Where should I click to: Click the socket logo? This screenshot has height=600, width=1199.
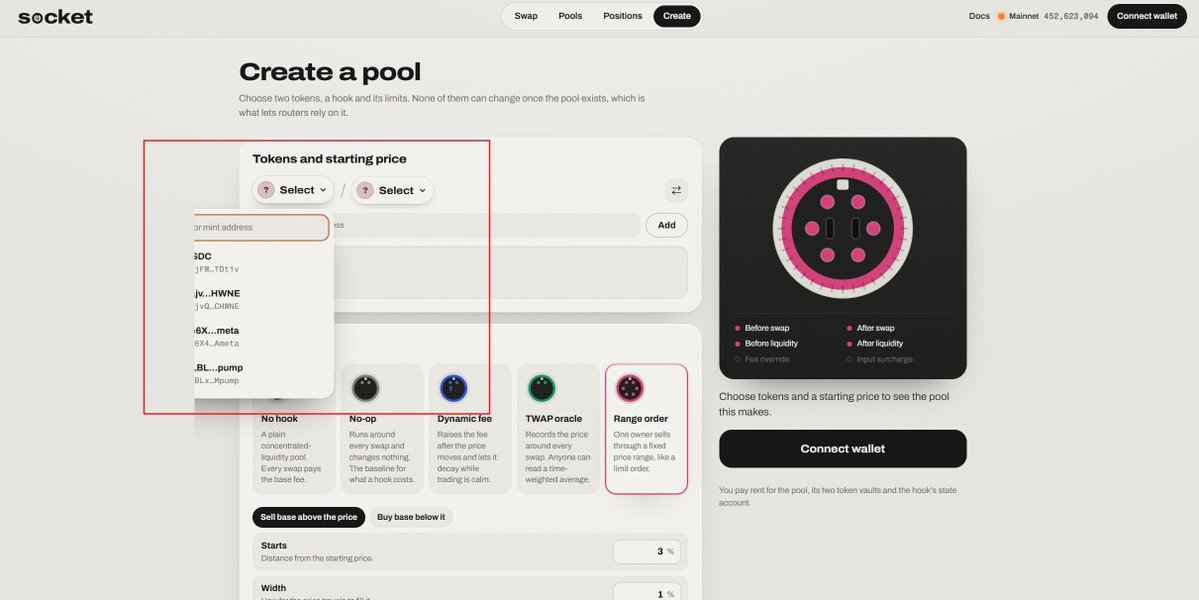[56, 16]
